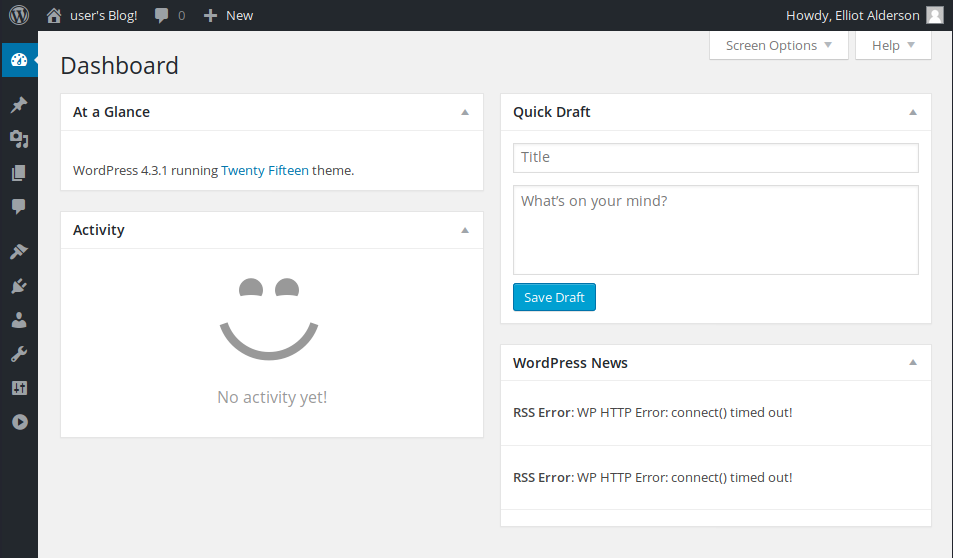Open user's Blog! site menu
953x558 pixels.
[x=92, y=15]
